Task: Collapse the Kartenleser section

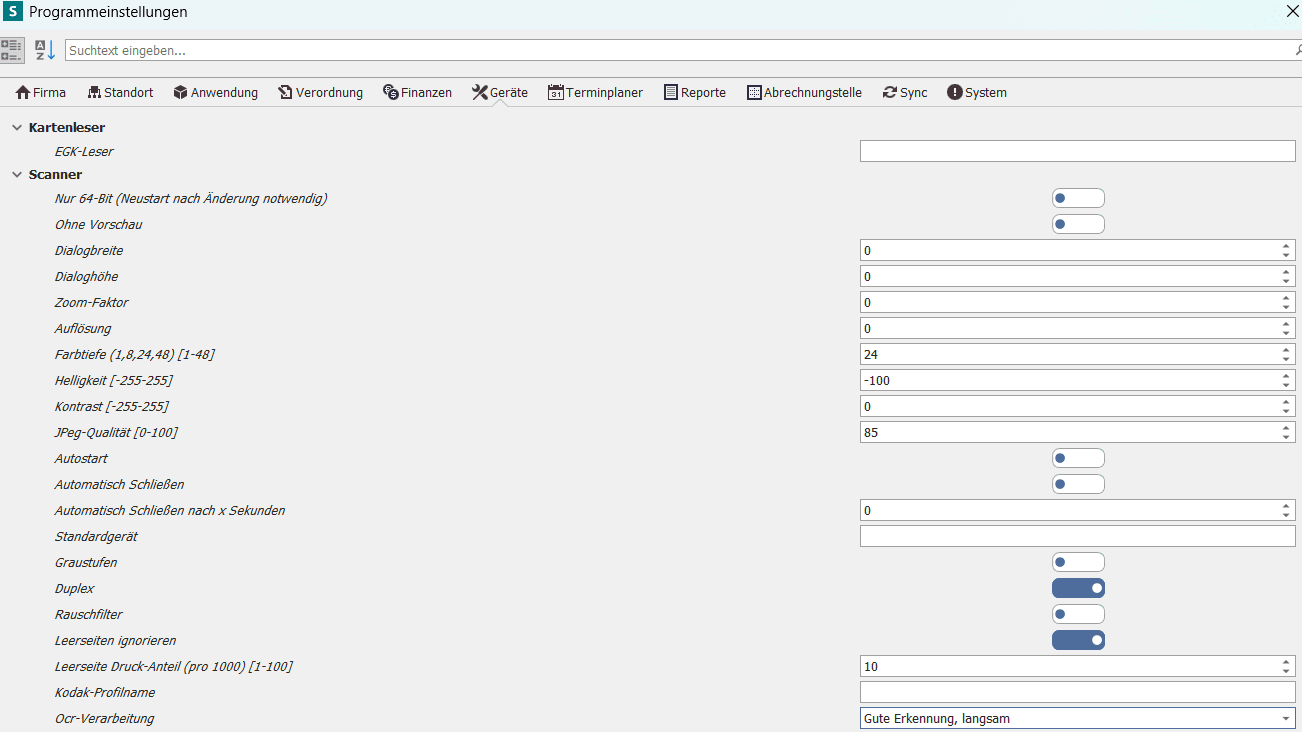Action: point(16,128)
